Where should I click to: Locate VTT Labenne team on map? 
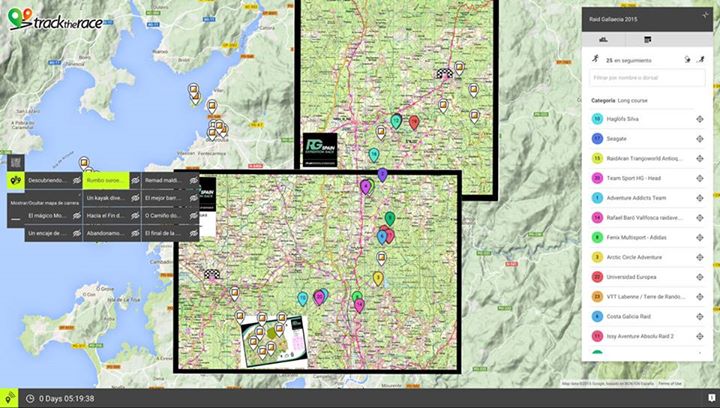point(699,296)
